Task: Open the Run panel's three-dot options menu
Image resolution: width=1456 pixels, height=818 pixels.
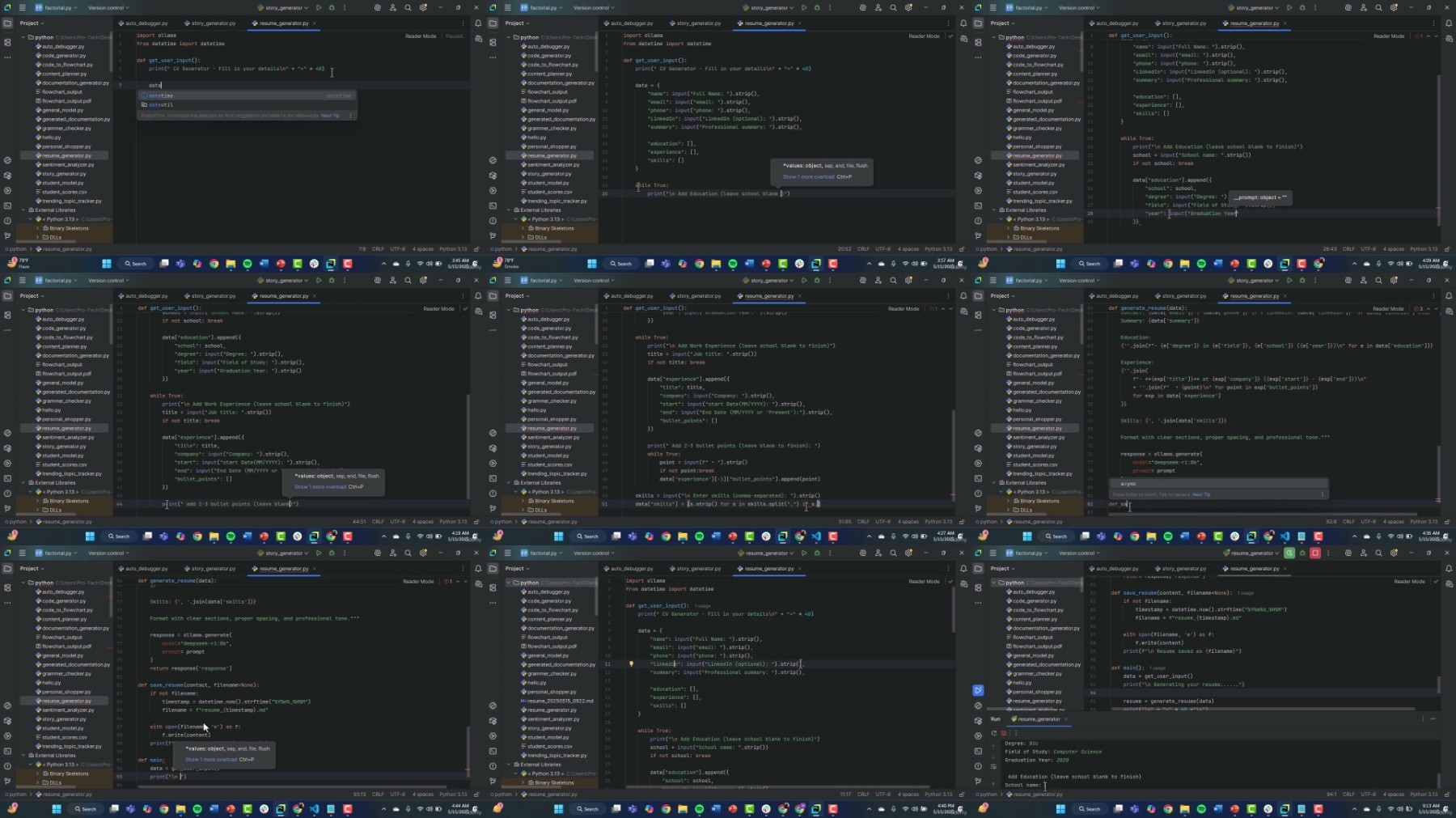Action: [x=1423, y=718]
